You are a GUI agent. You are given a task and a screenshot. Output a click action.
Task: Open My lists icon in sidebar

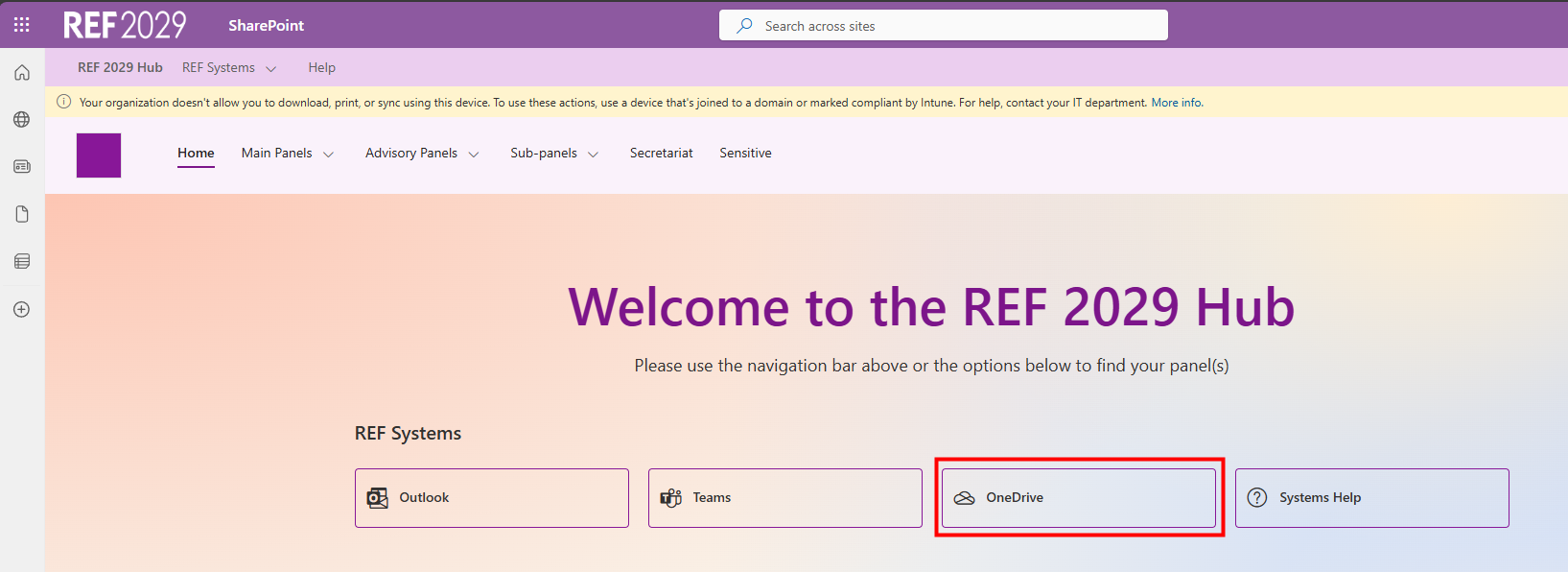(22, 261)
